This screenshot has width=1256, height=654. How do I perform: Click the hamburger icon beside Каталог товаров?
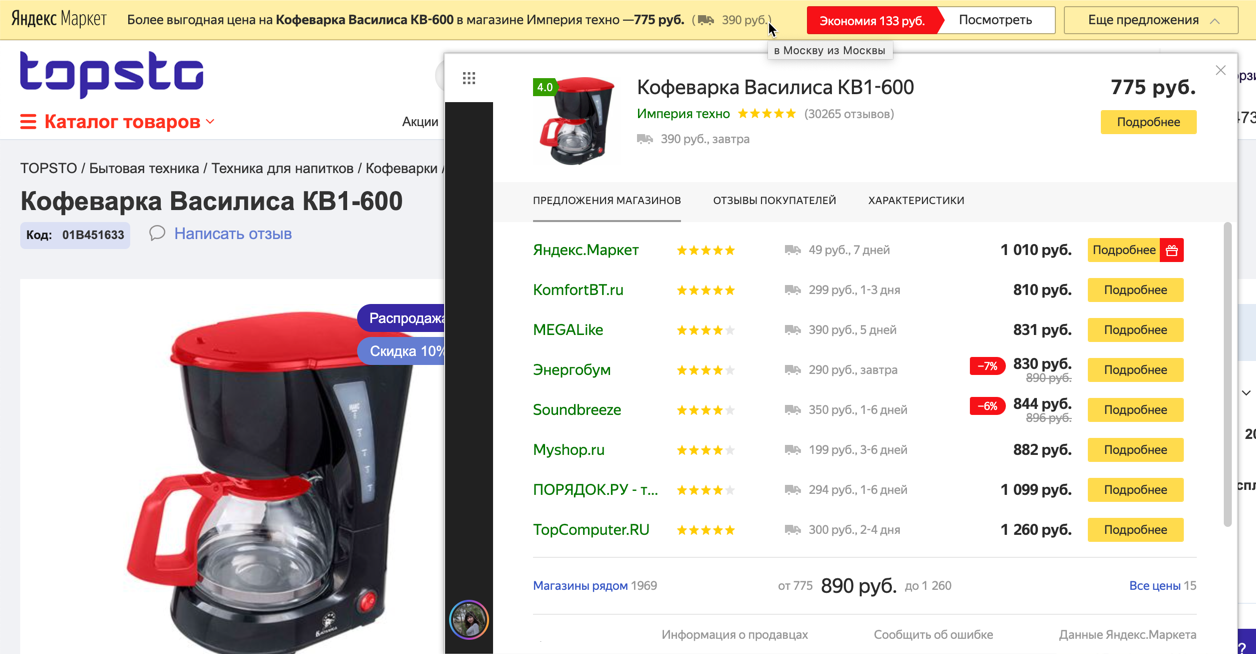[x=28, y=121]
